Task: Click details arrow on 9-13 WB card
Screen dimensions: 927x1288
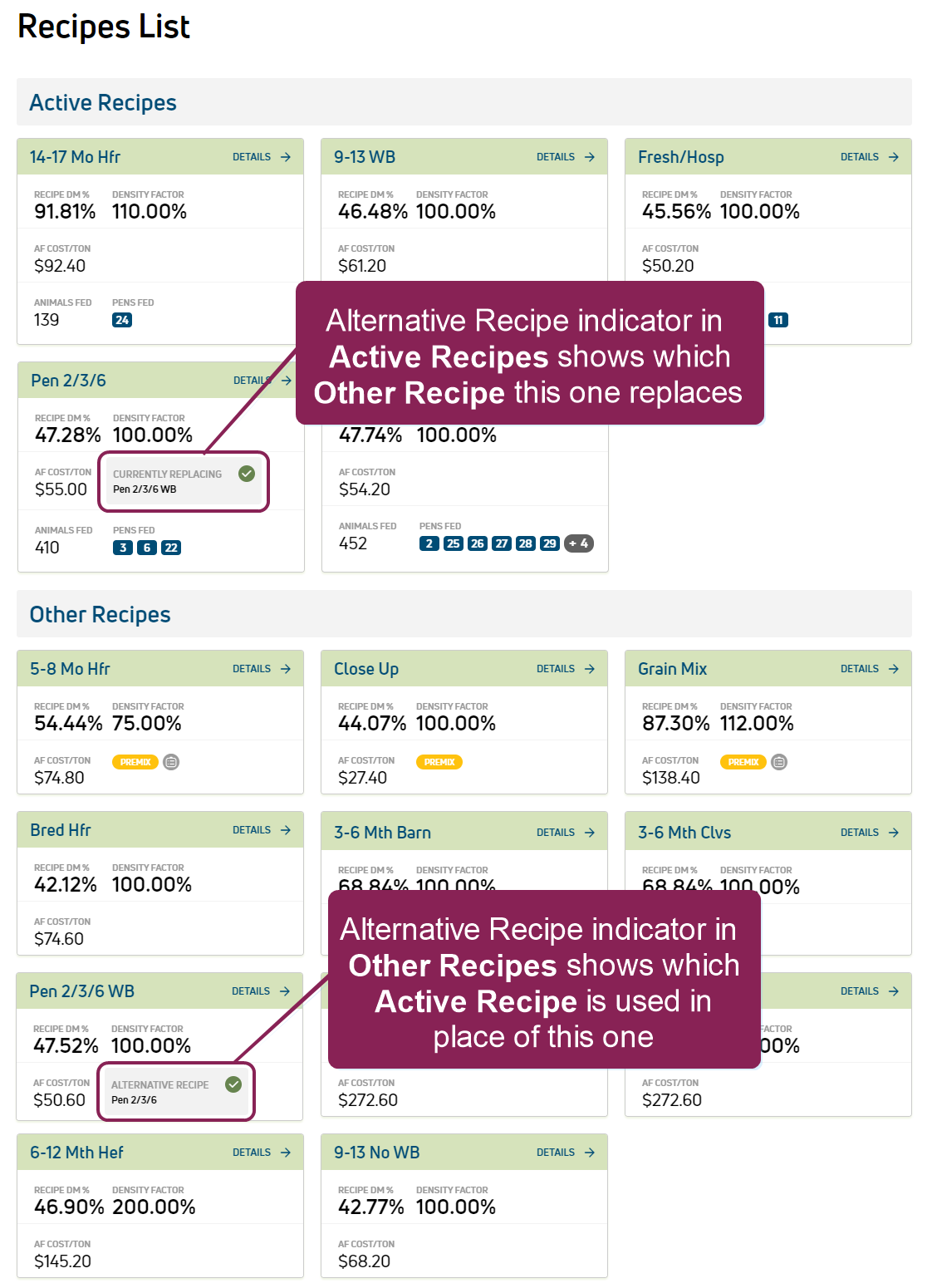Action: pos(590,157)
